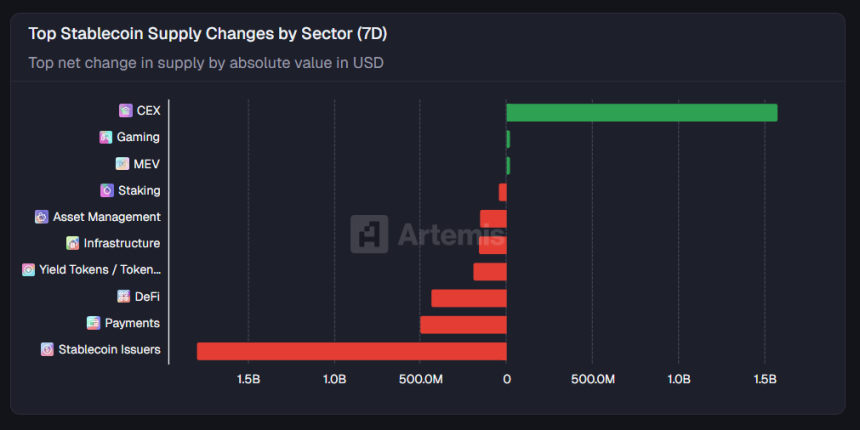
Task: Click the chart title heading
Action: click(208, 34)
